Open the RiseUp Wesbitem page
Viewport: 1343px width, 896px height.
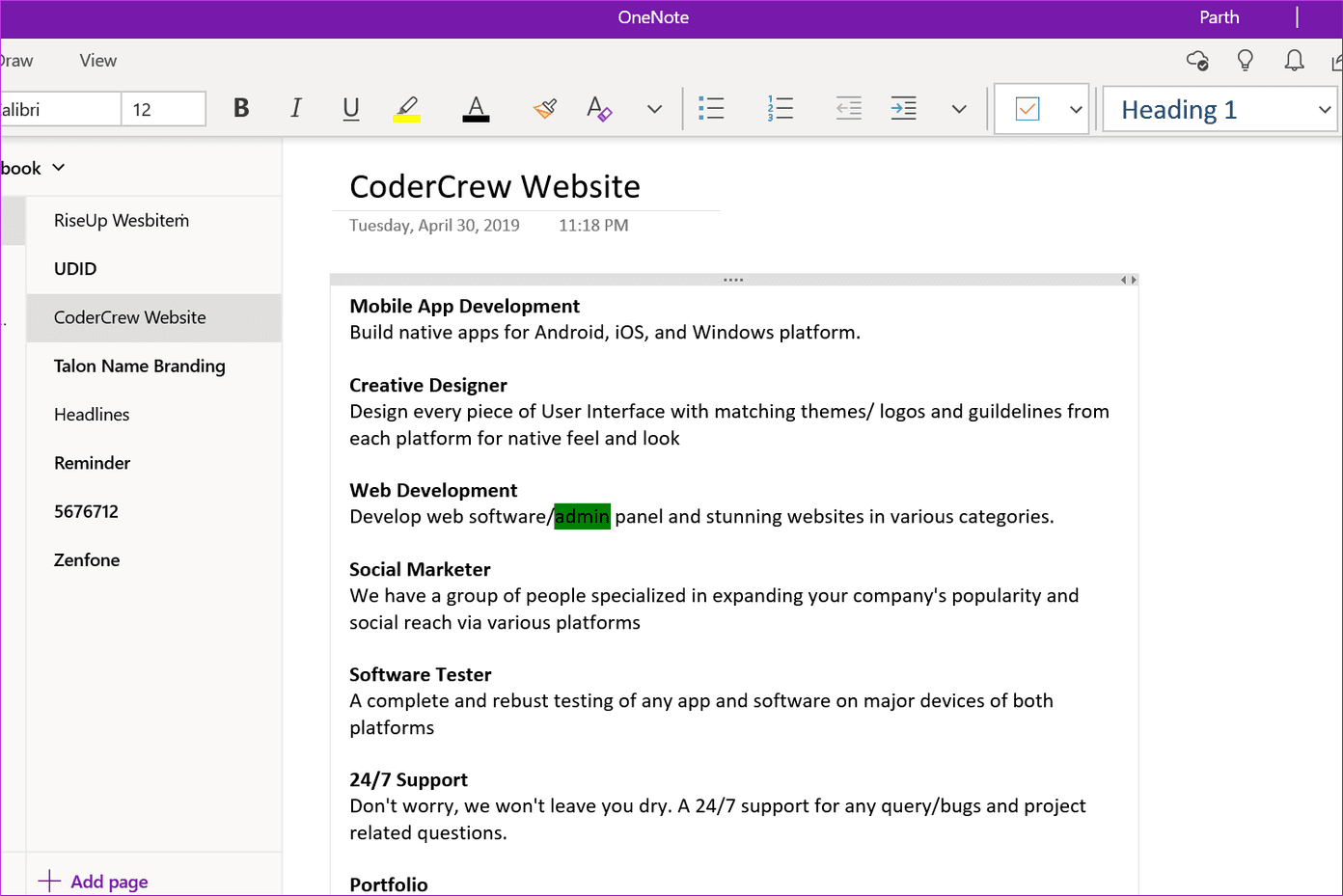point(154,221)
